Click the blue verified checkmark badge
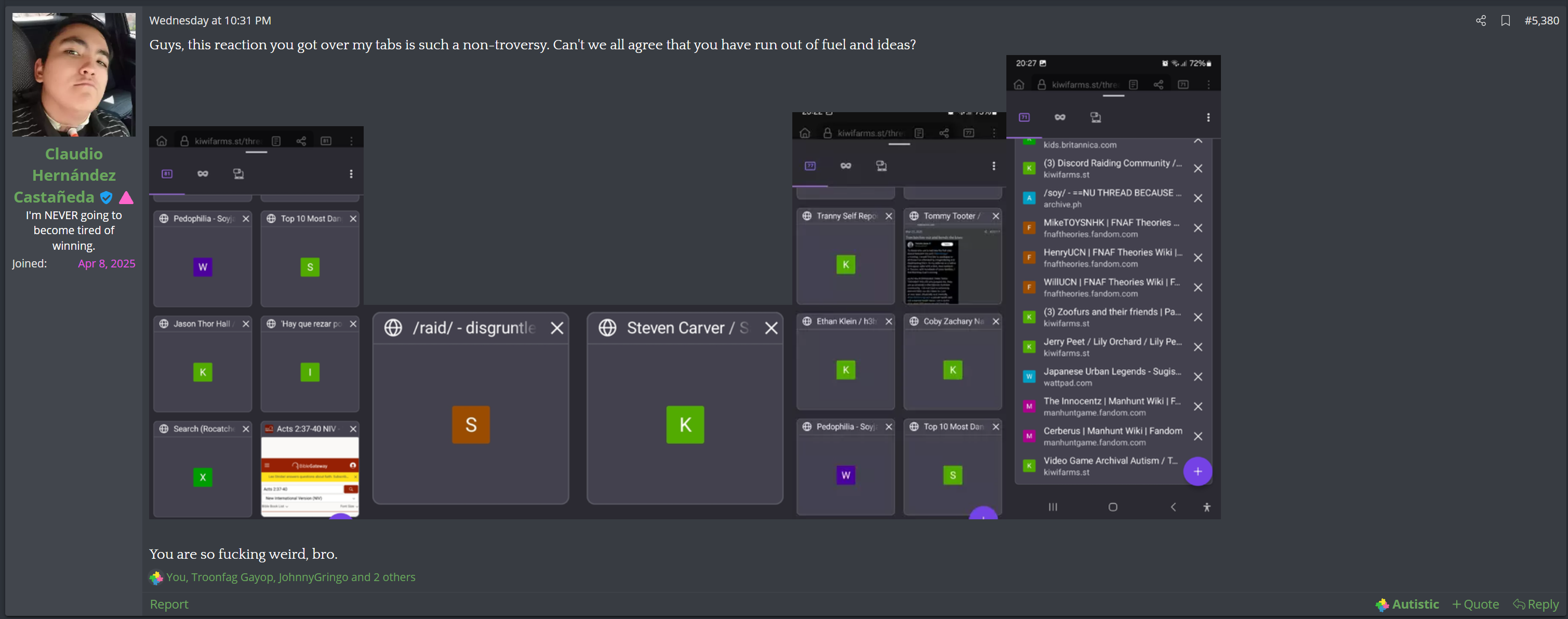1568x619 pixels. click(x=107, y=197)
